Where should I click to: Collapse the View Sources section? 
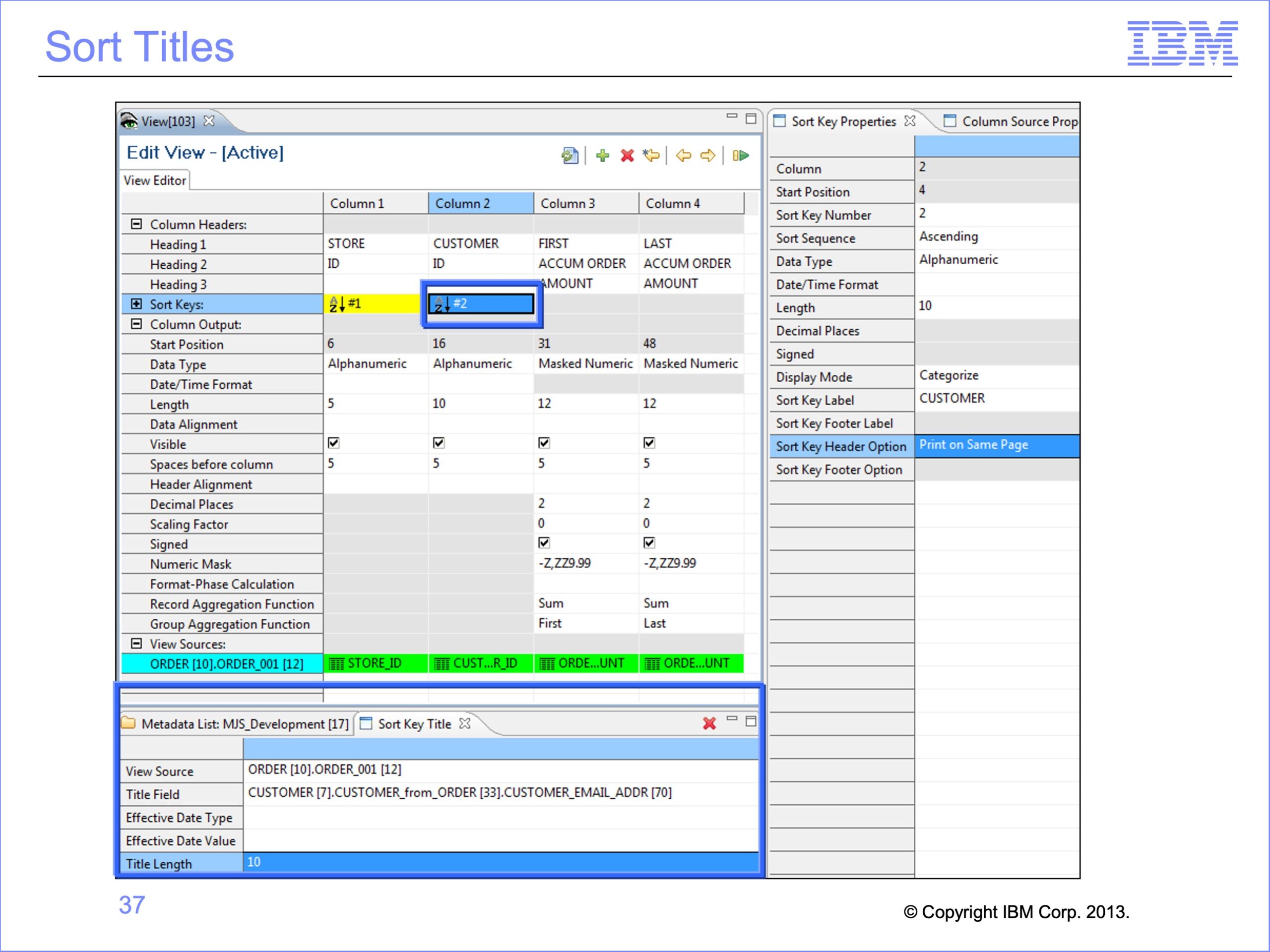(x=136, y=643)
